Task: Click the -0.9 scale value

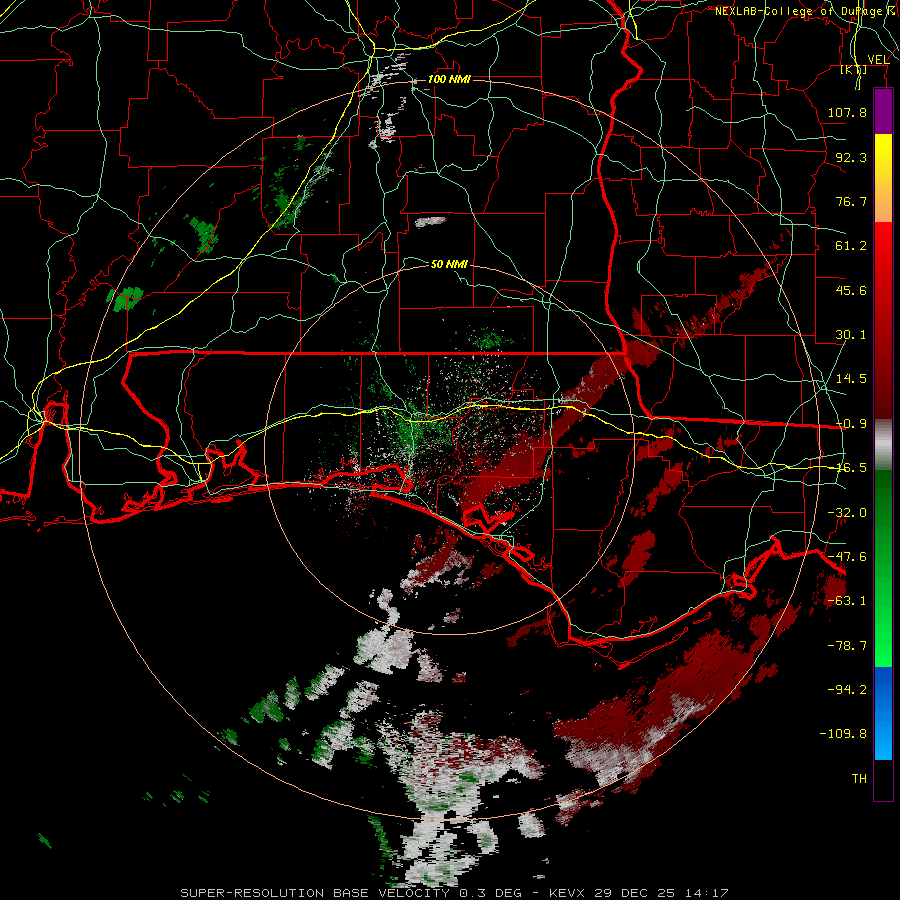Action: tap(851, 424)
